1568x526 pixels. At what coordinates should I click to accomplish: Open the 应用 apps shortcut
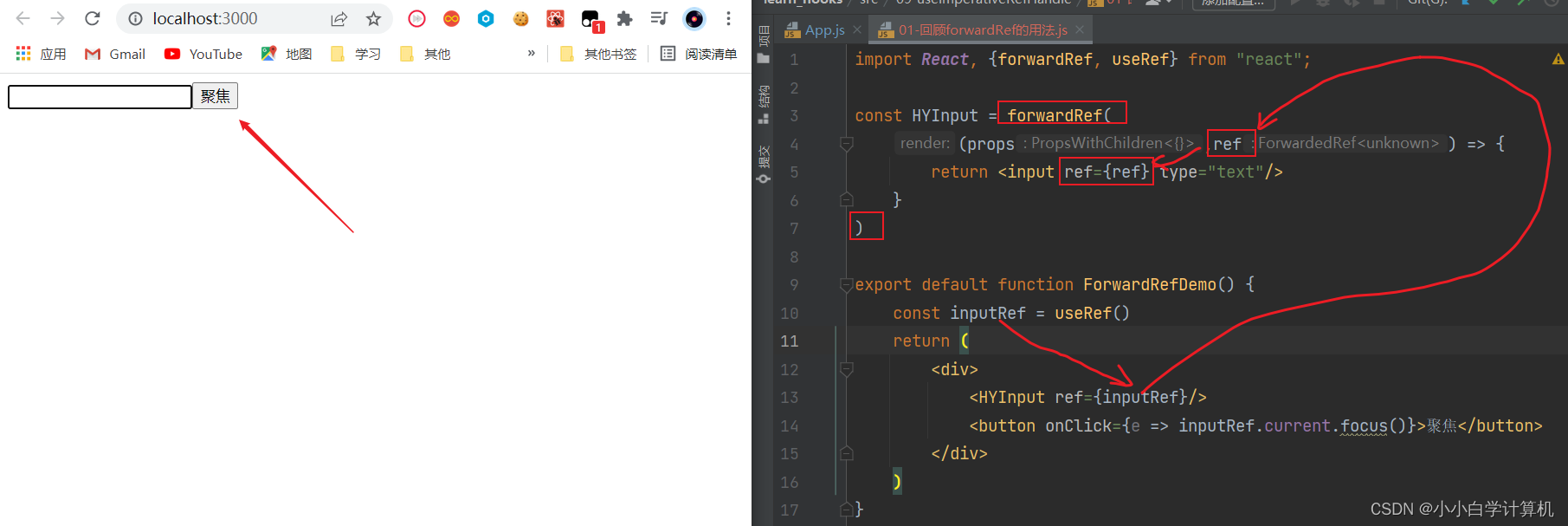[41, 54]
